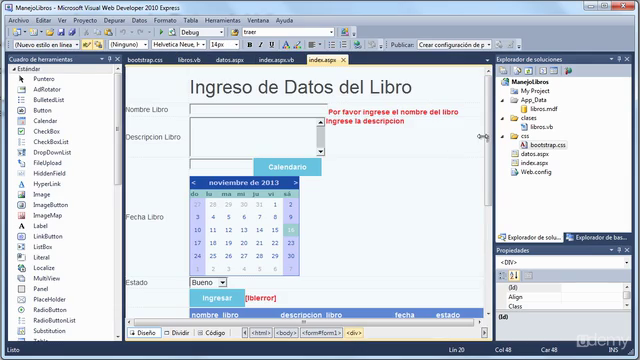Click the Nombre Libro text field

pos(259,109)
